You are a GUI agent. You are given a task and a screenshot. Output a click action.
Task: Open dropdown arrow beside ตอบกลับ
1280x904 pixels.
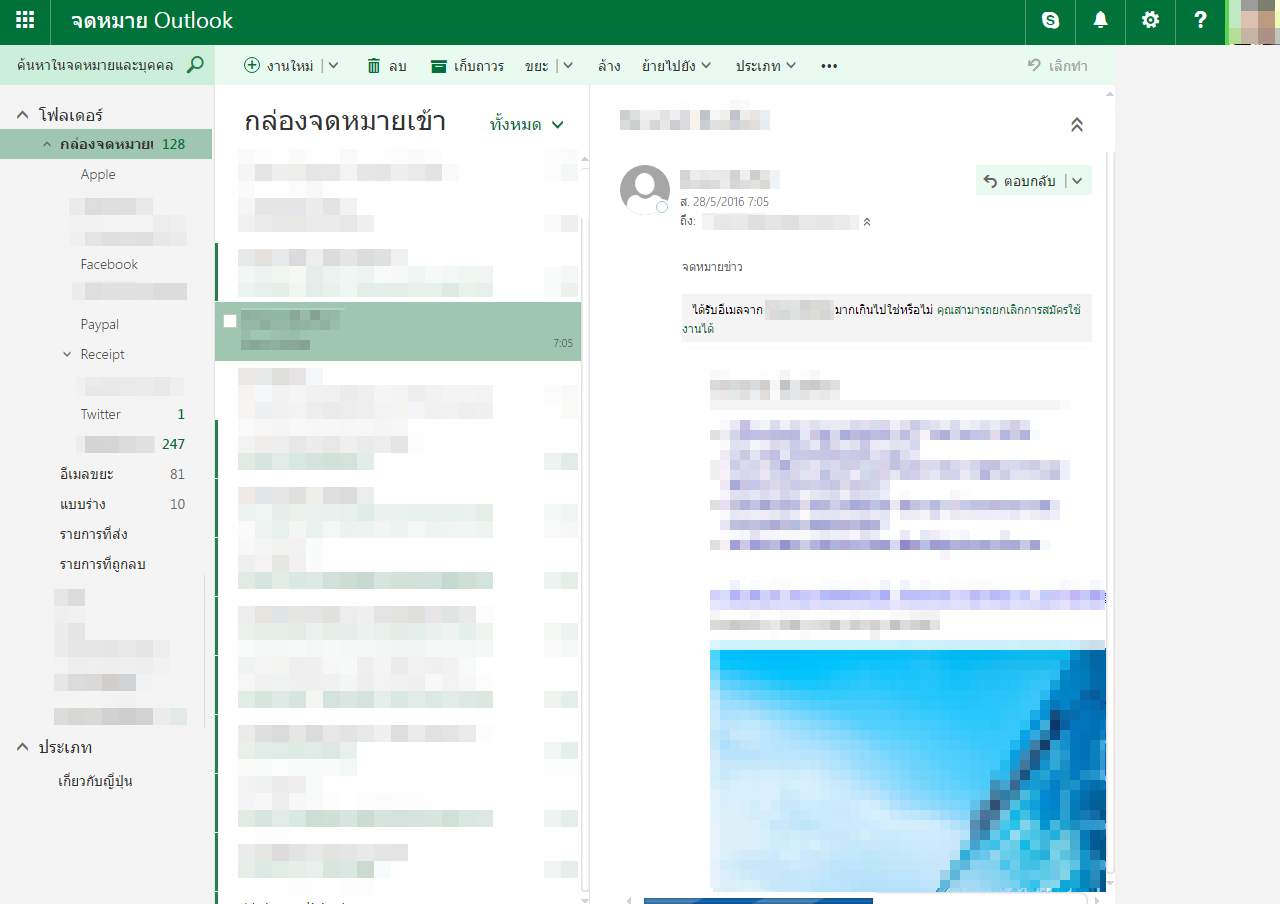1078,181
